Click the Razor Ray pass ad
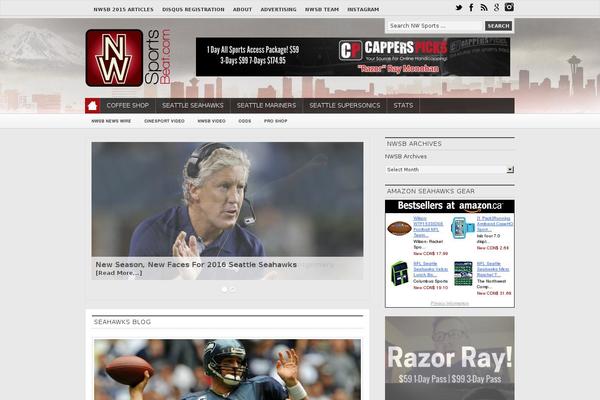 coord(450,358)
